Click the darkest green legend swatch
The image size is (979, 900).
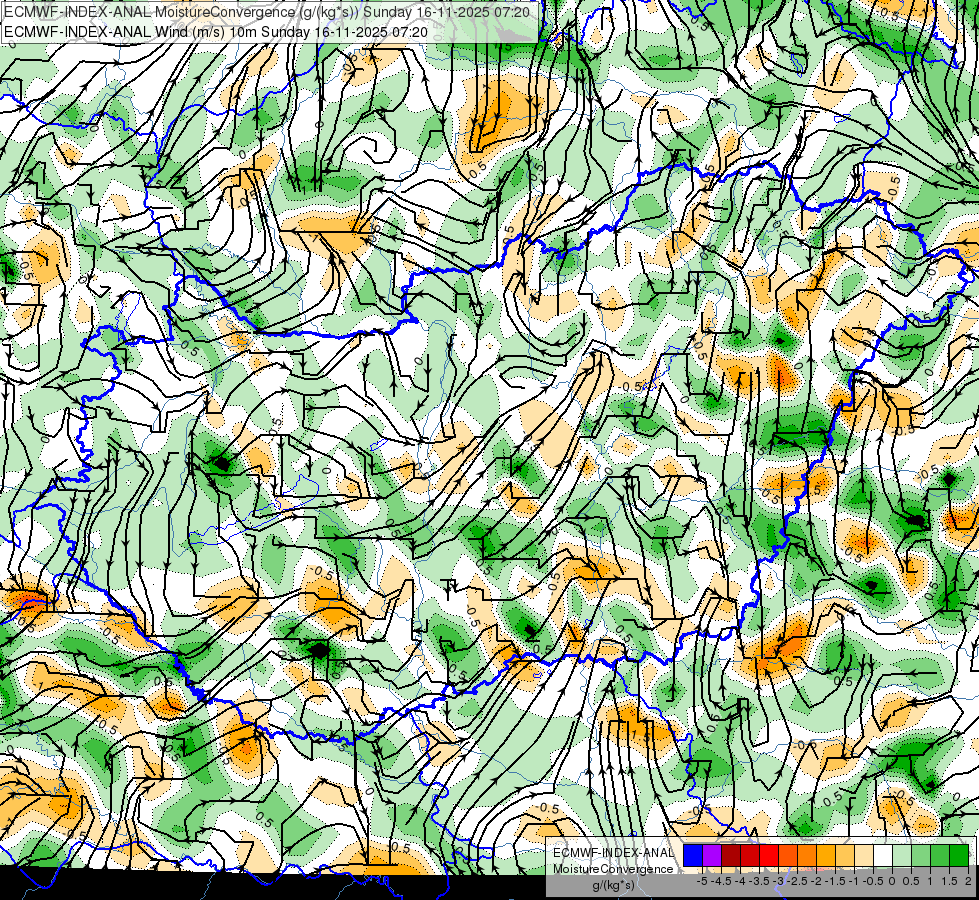coord(959,855)
